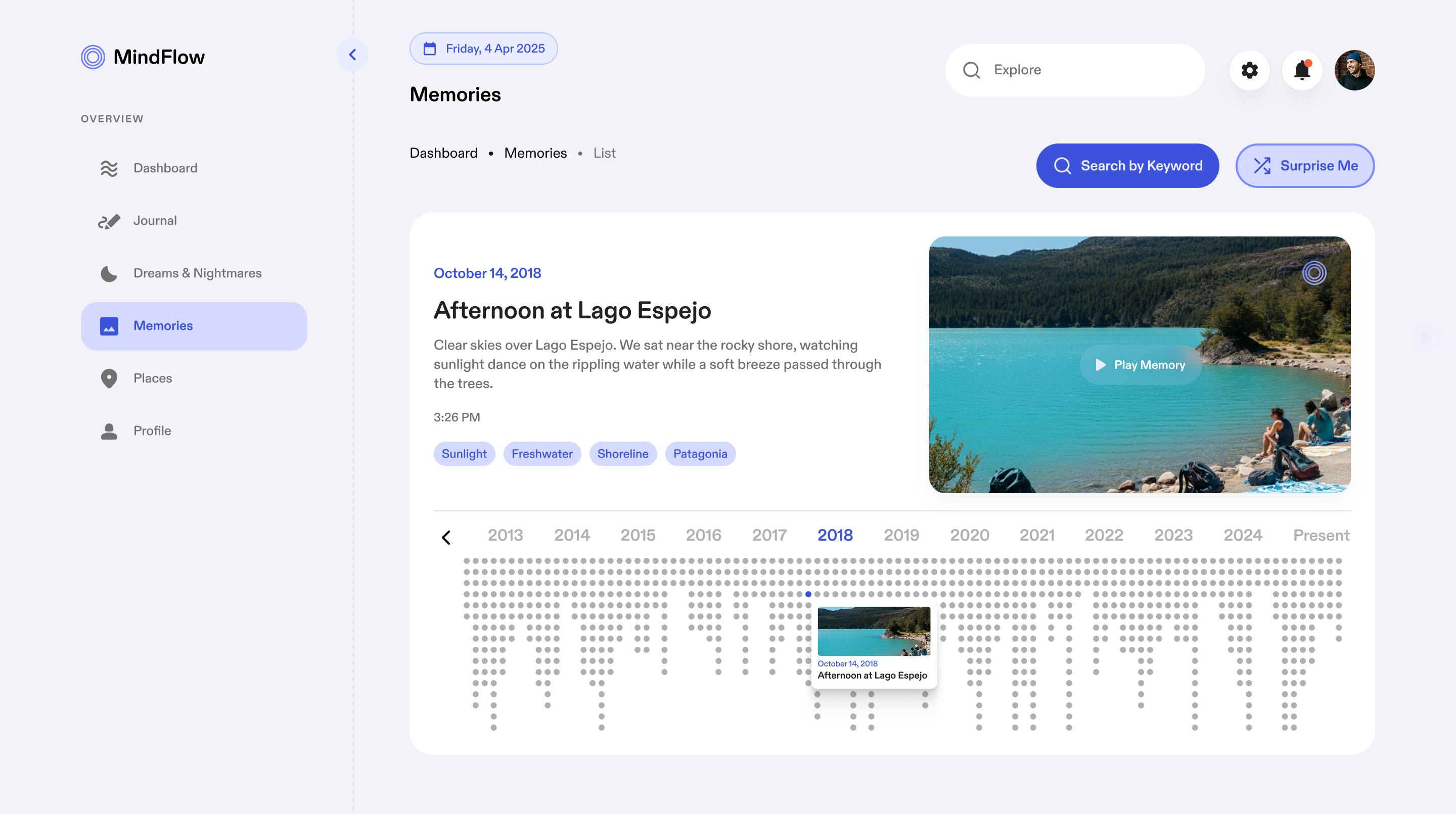The height and width of the screenshot is (814, 1456).
Task: Jump to Present in timeline
Action: [1322, 535]
